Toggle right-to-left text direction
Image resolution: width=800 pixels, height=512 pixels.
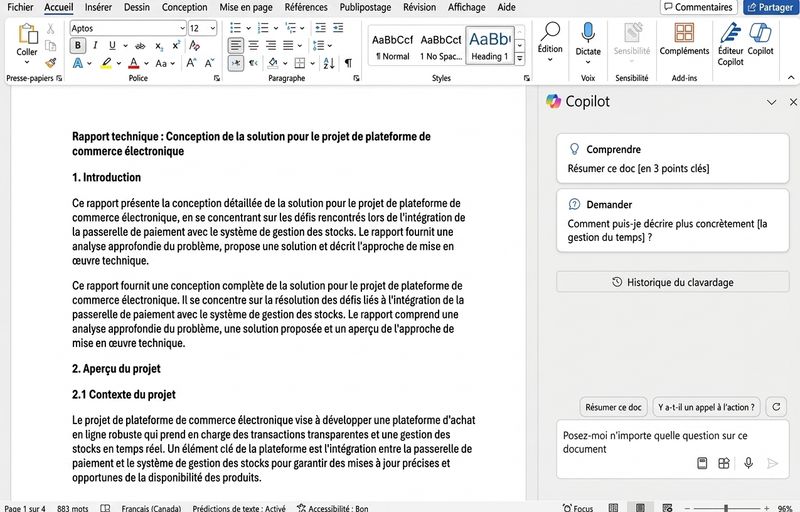[254, 63]
